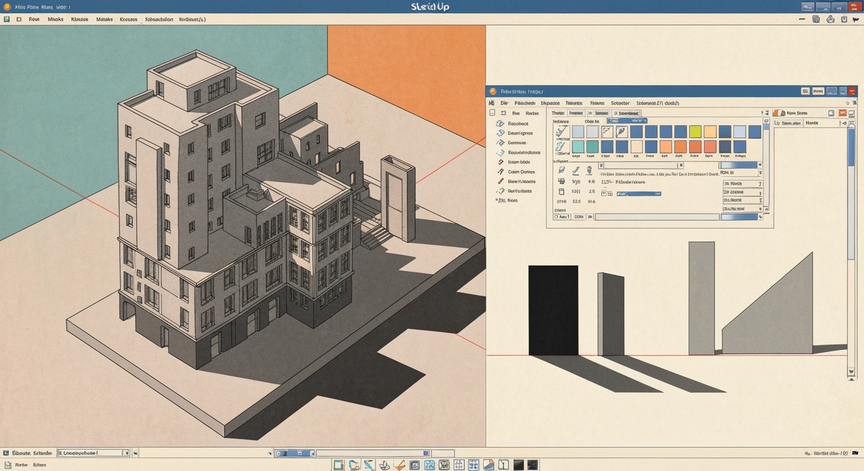Click the left arrow of the palette horizontal slider
The height and width of the screenshot is (471, 864).
(x=601, y=165)
